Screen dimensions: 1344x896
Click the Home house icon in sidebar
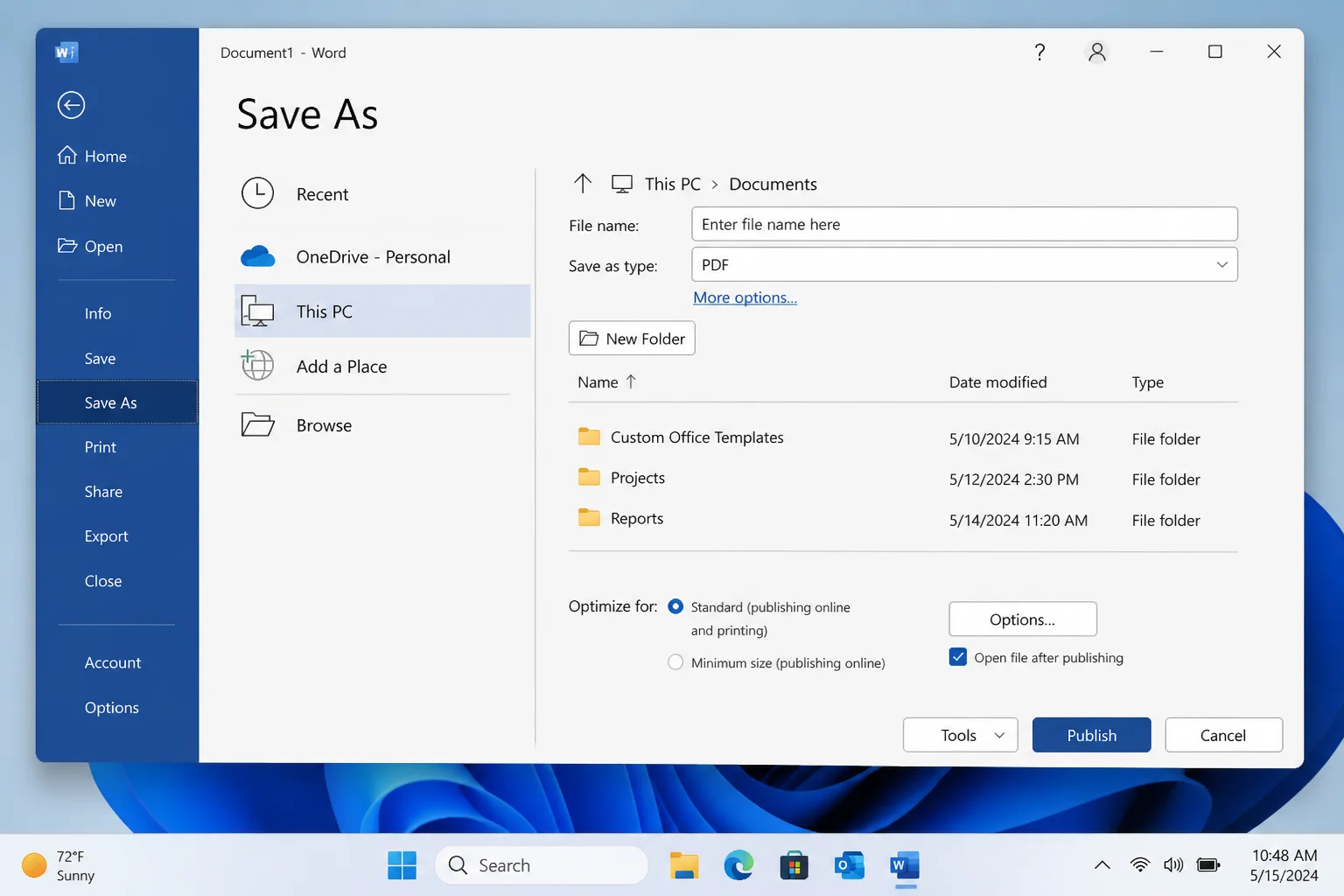coord(67,155)
